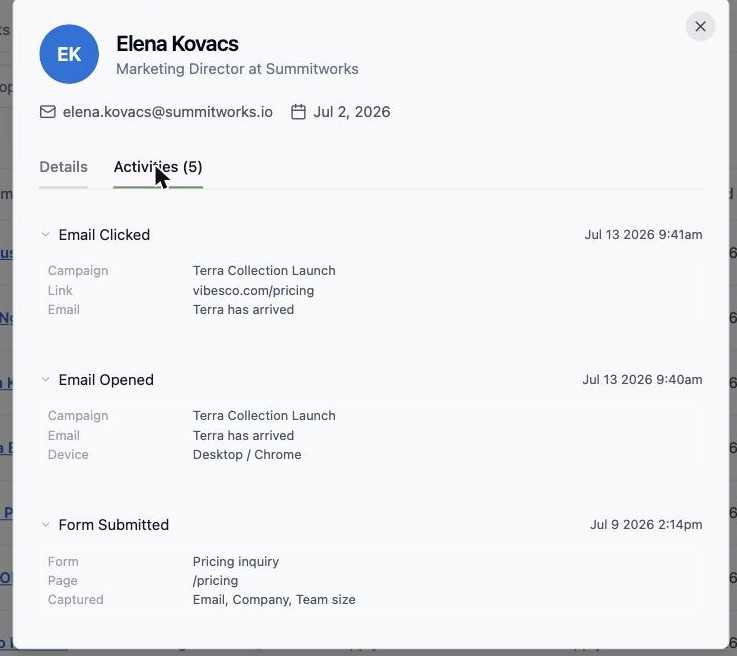Click the /pricing page value
Screen dimensions: 737x656
(x=215, y=581)
